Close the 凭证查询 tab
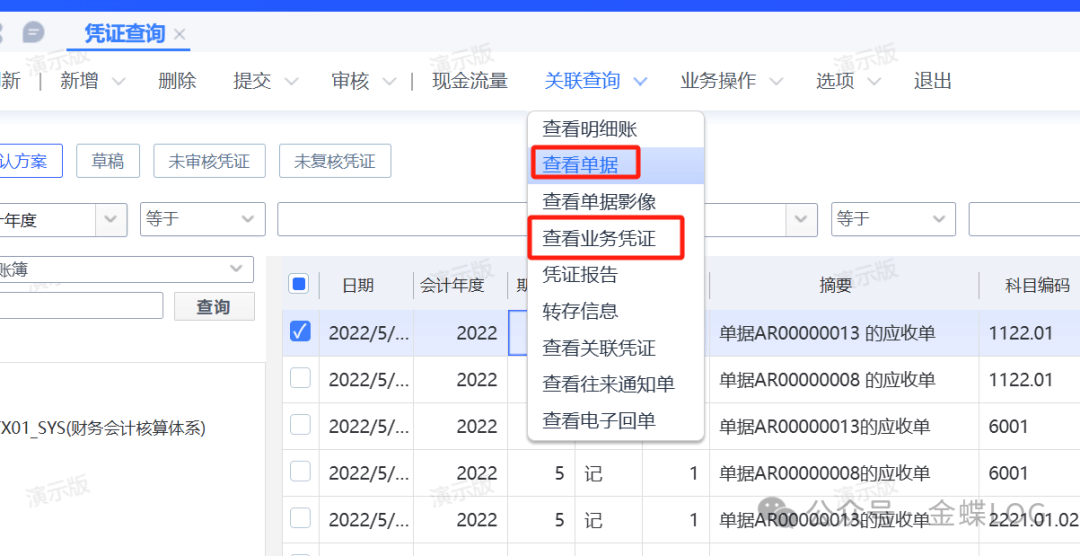The image size is (1080, 556). tap(180, 34)
